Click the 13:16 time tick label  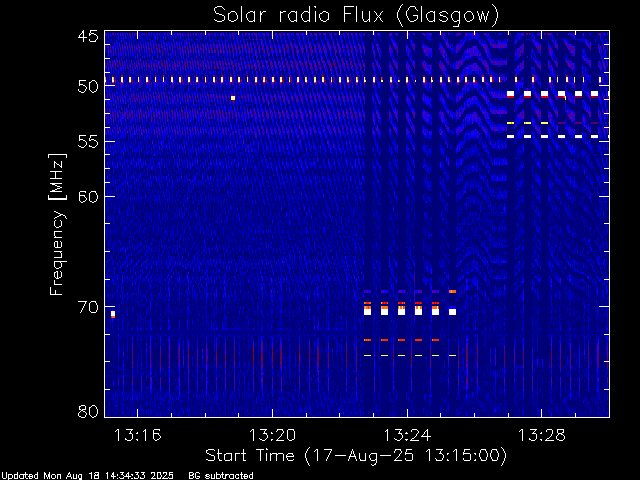[x=138, y=435]
